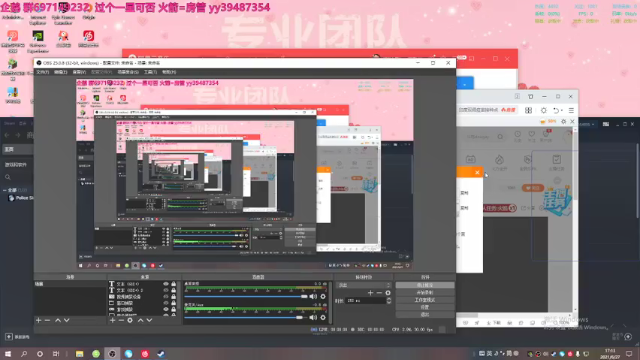Remove selected source with minus button

click(121, 320)
